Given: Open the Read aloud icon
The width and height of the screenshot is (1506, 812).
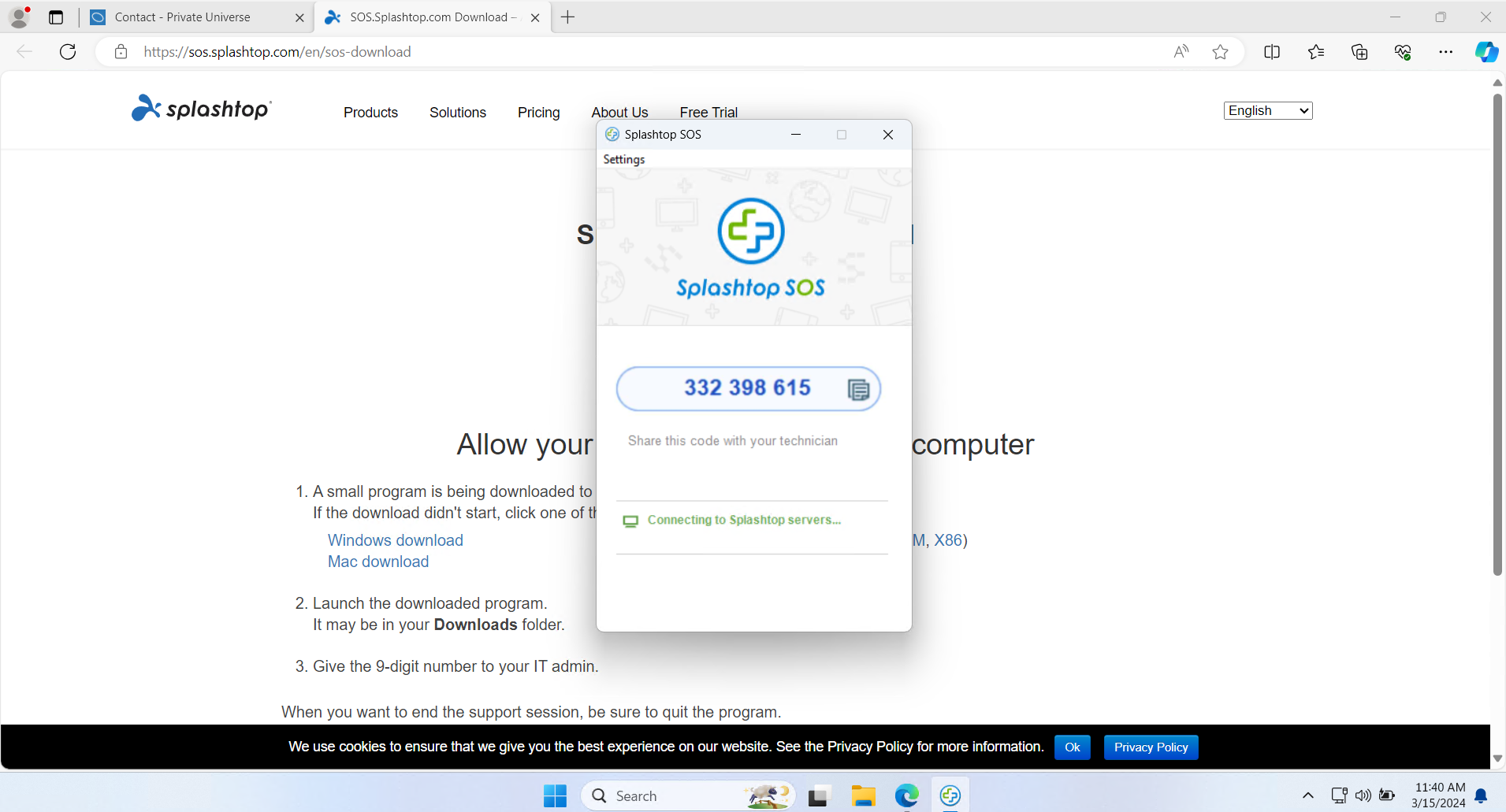Looking at the screenshot, I should tap(1181, 52).
